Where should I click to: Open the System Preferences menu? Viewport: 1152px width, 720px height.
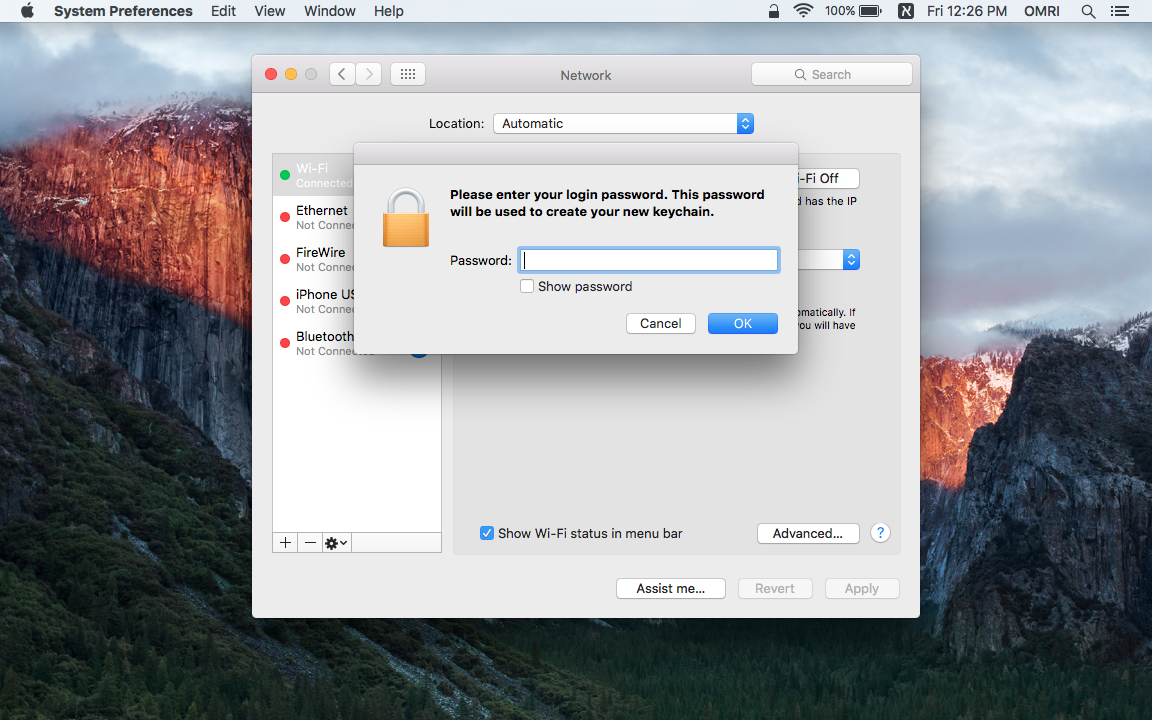123,11
